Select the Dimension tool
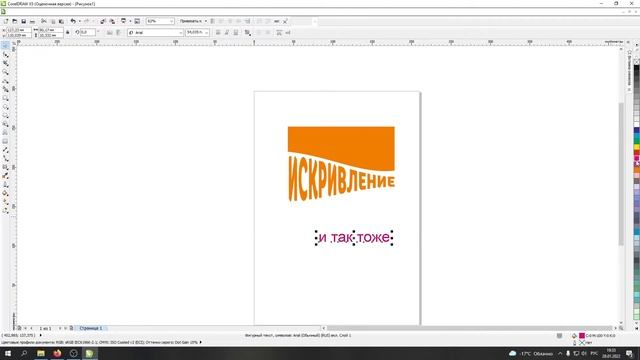640x360 pixels. click(x=5, y=150)
